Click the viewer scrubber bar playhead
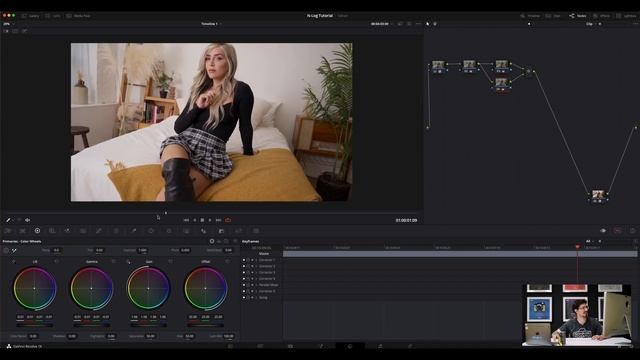This screenshot has height=360, width=640. [166, 213]
